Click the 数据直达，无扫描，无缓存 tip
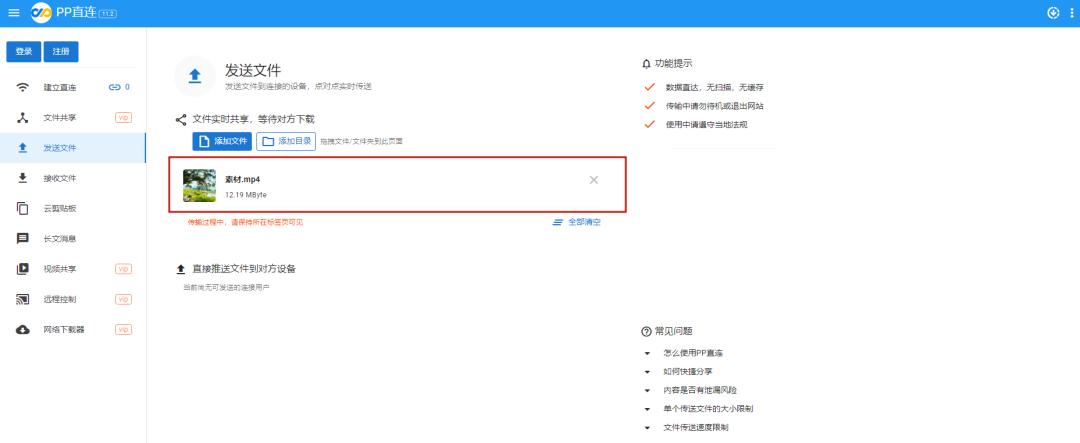Screen dimensions: 1080x443 (x=714, y=87)
